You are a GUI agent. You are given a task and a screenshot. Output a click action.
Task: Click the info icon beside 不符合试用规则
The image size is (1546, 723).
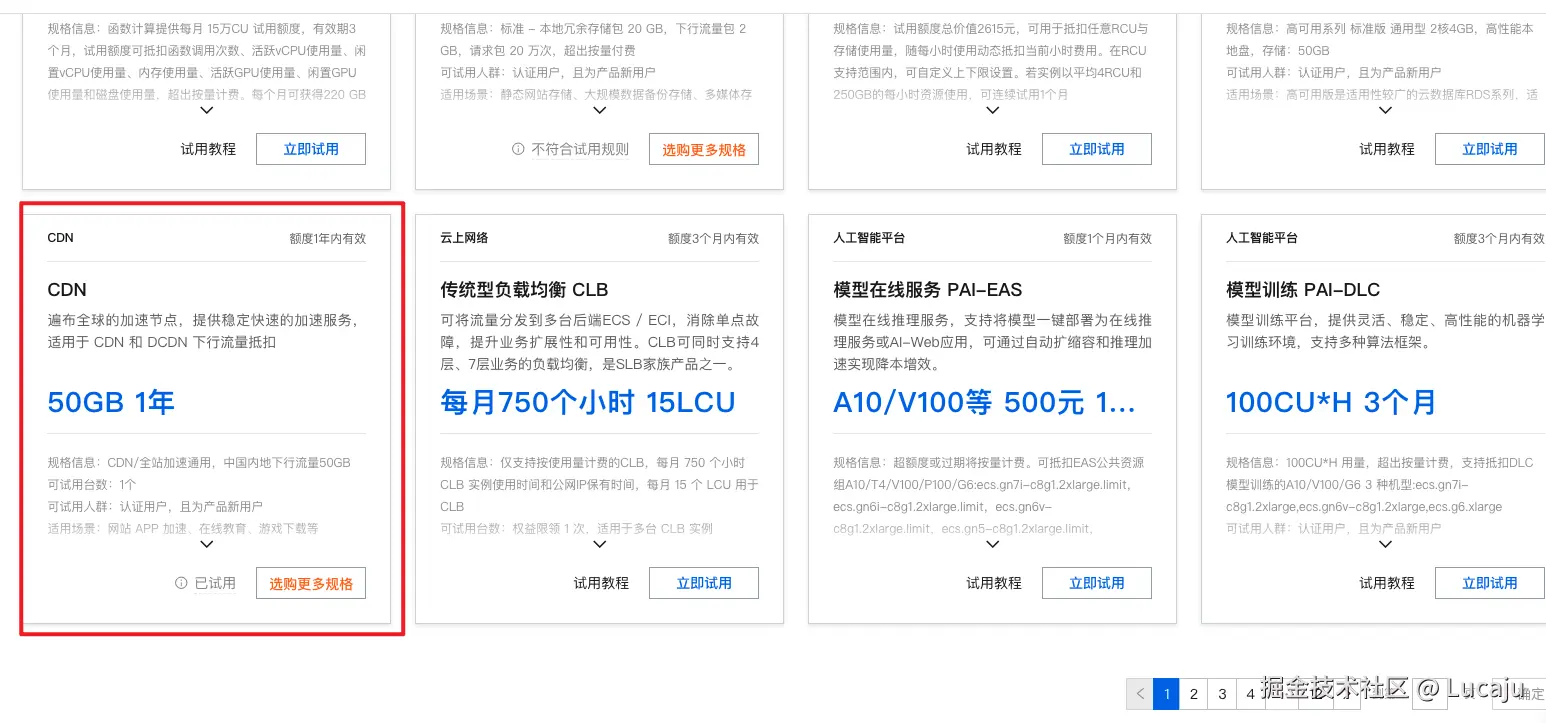(x=518, y=149)
